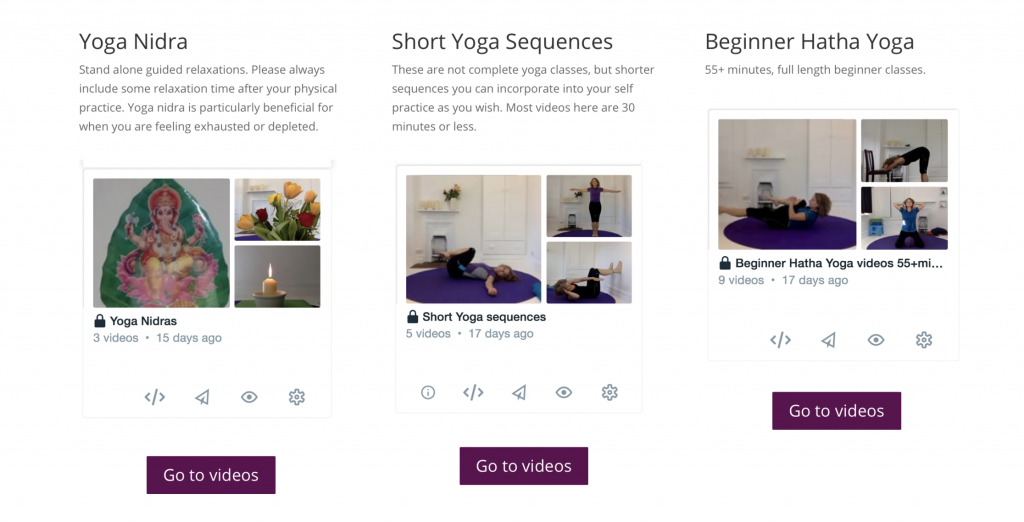Click share paper-plane icon on Yoga Nidras card

(202, 397)
